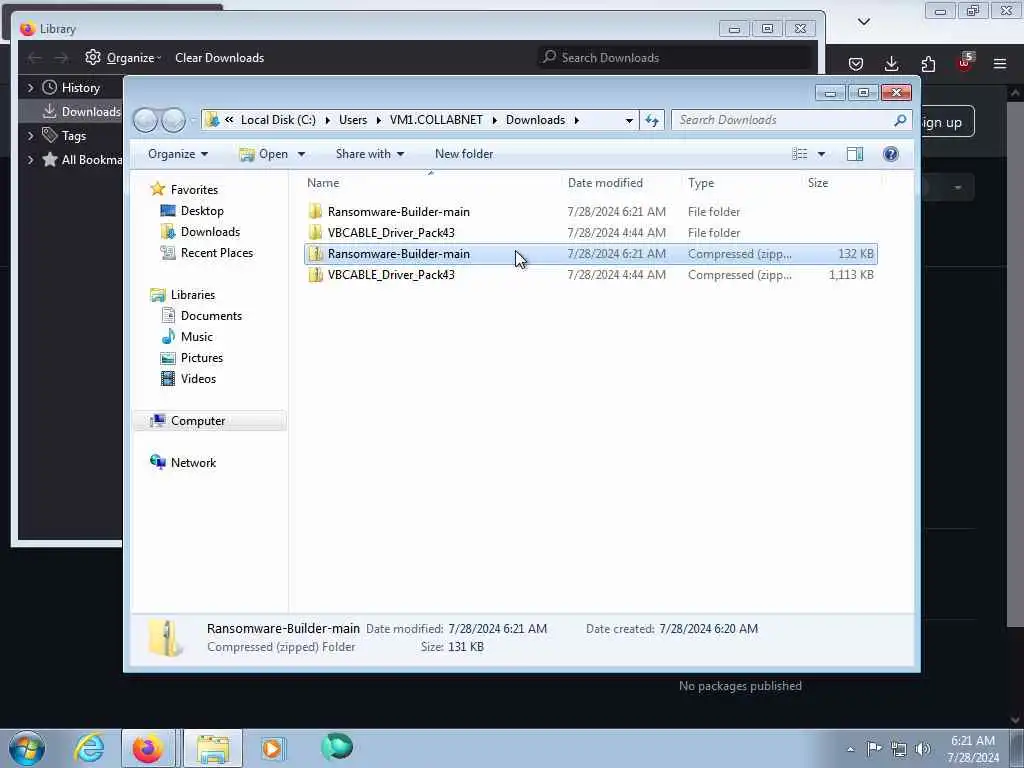Open the Firefox extensions puzzle icon
The width and height of the screenshot is (1024, 768).
point(928,63)
